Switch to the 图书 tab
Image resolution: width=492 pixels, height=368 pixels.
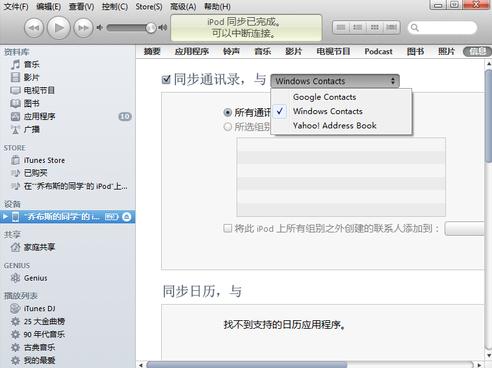pos(415,52)
